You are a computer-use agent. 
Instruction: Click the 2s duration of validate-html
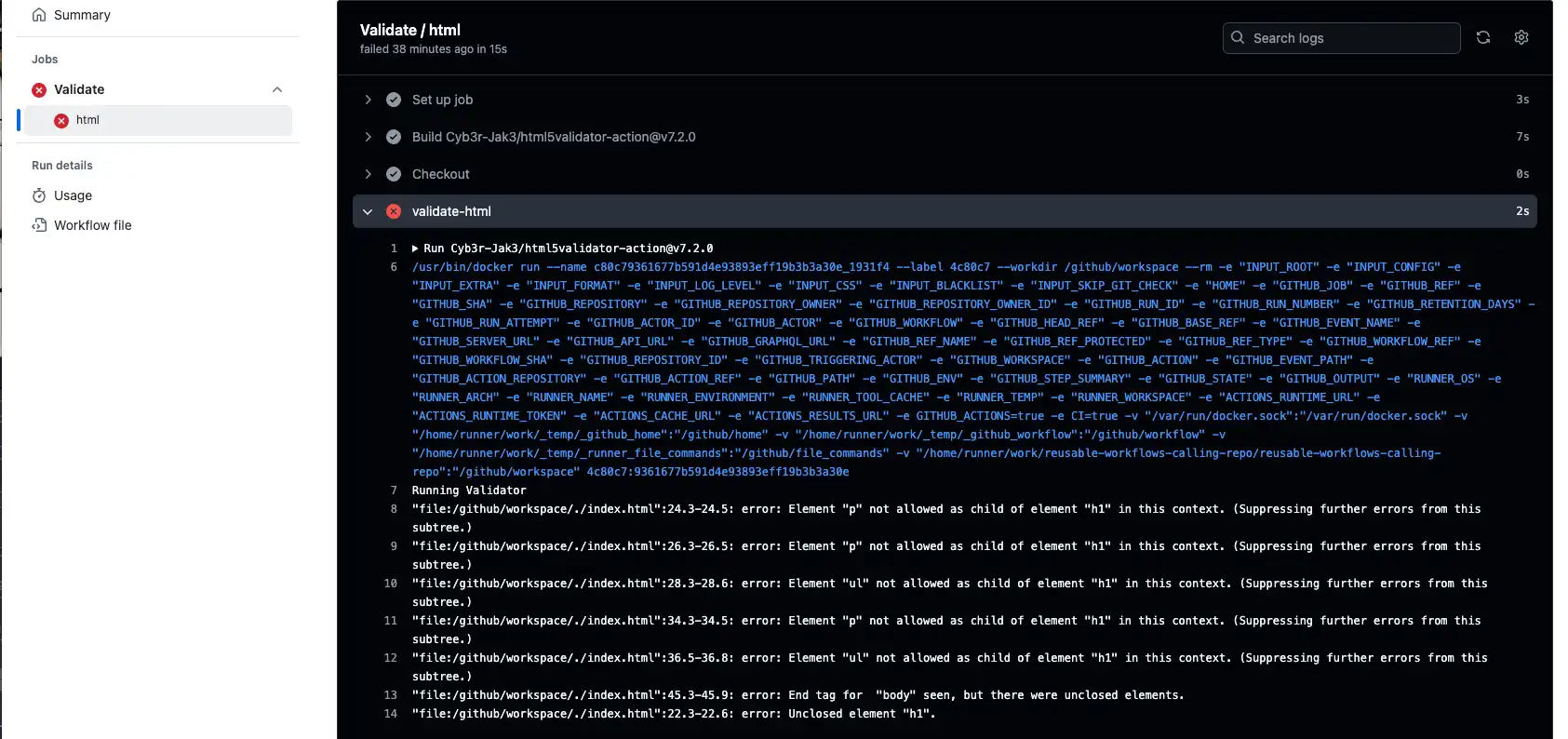(1522, 211)
